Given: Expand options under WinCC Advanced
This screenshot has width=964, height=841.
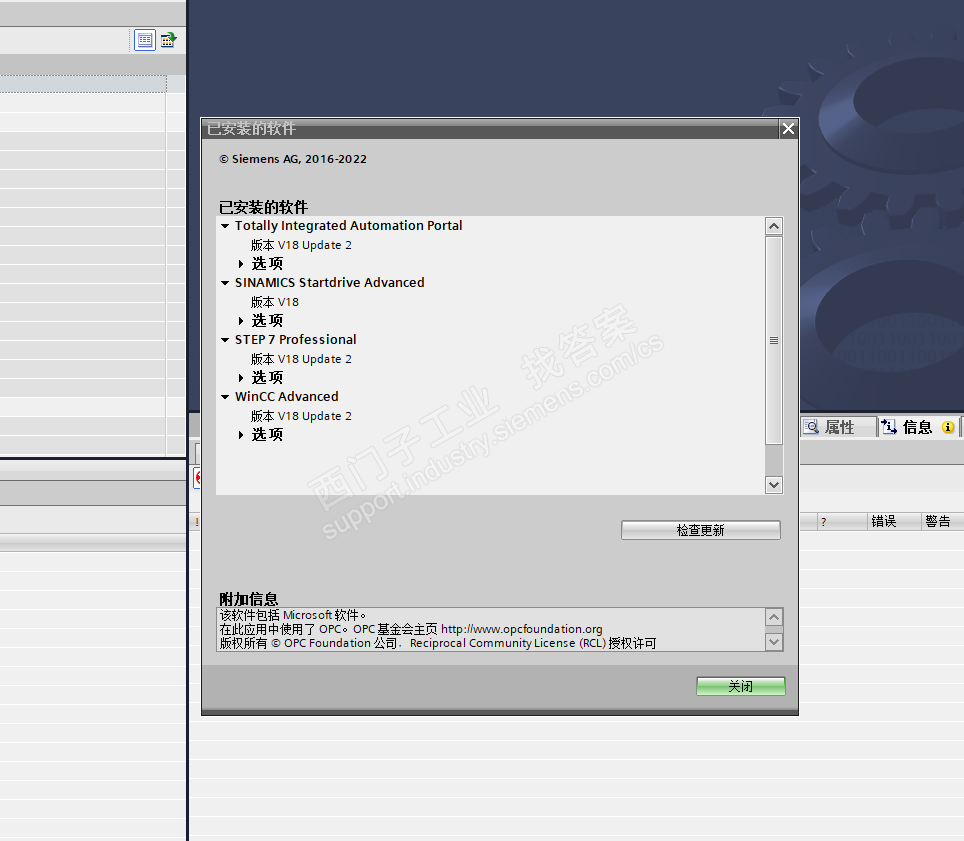Looking at the screenshot, I should (241, 435).
